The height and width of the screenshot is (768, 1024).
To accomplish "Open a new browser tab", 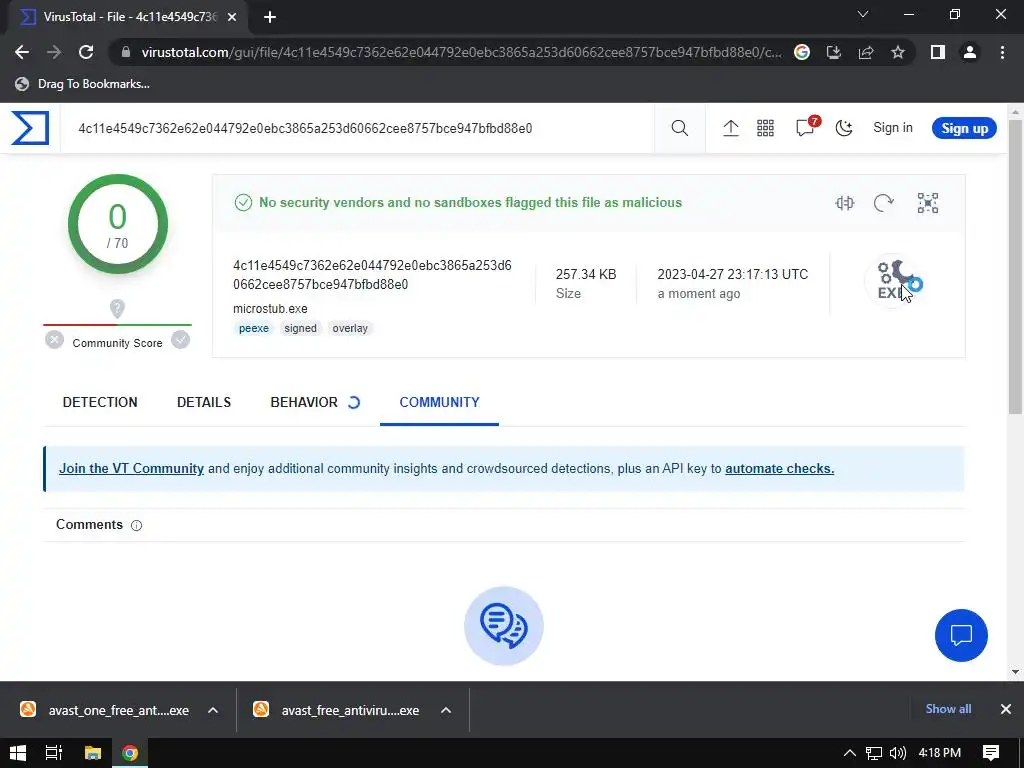I will click(270, 18).
